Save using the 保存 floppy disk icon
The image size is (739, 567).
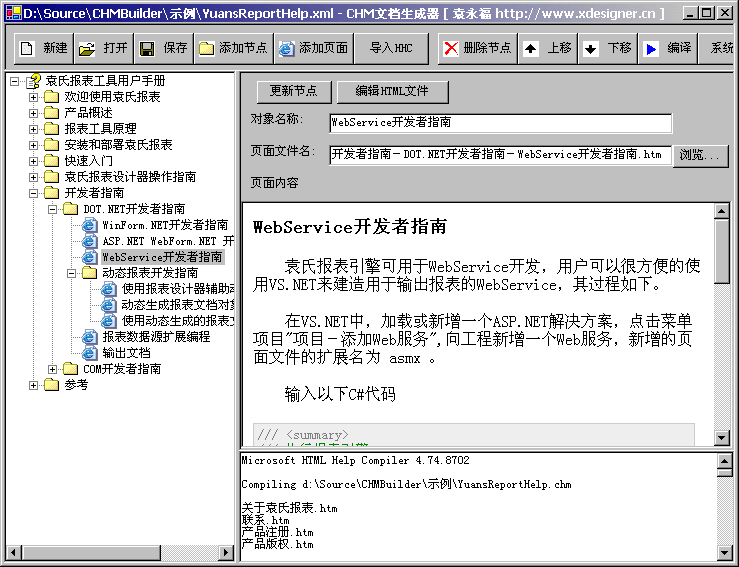pyautogui.click(x=147, y=48)
